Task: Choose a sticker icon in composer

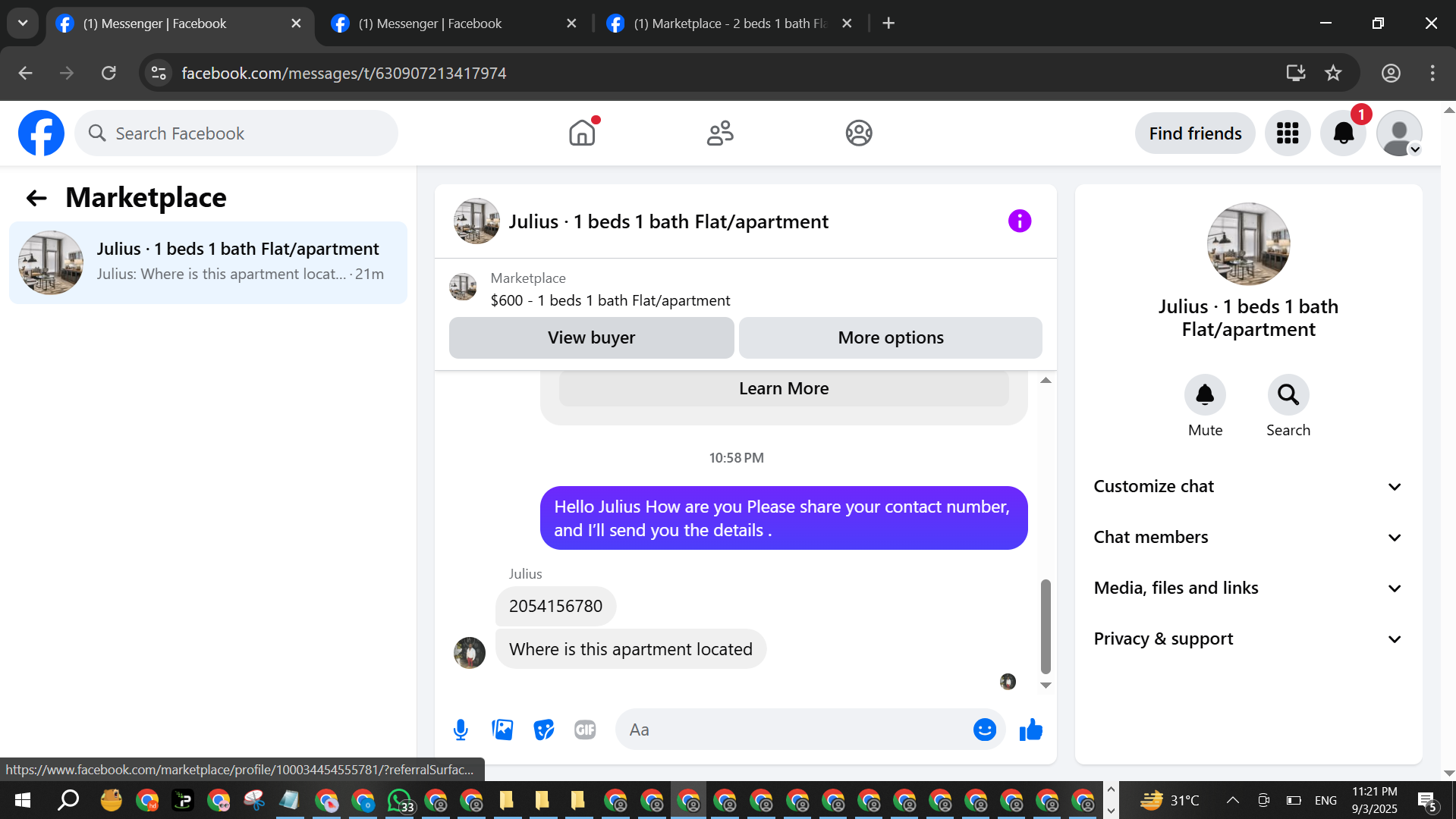Action: pyautogui.click(x=544, y=730)
